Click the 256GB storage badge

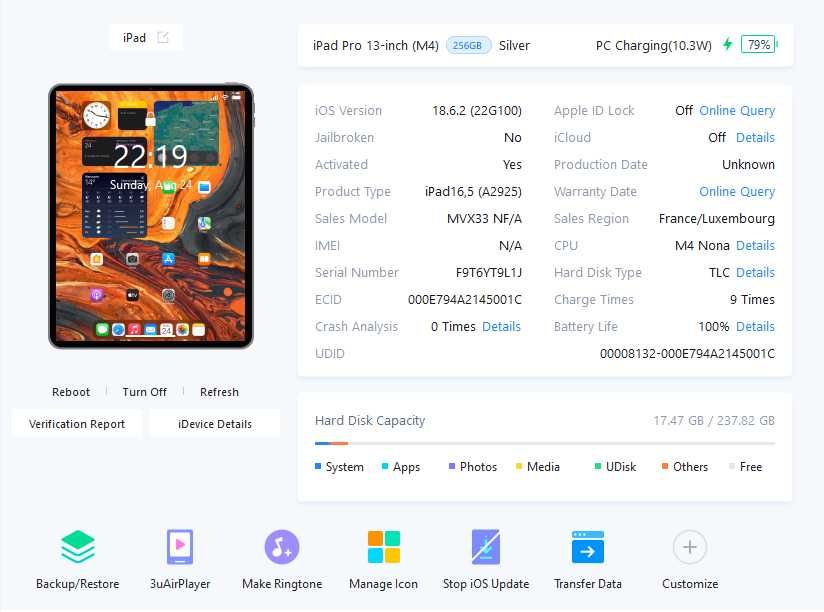point(468,45)
